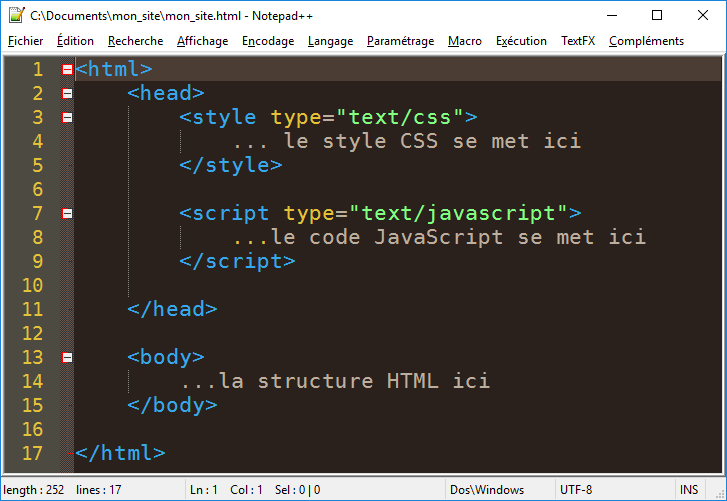Collapse the html tag fold on line 1
The image size is (727, 501).
pyautogui.click(x=67, y=70)
